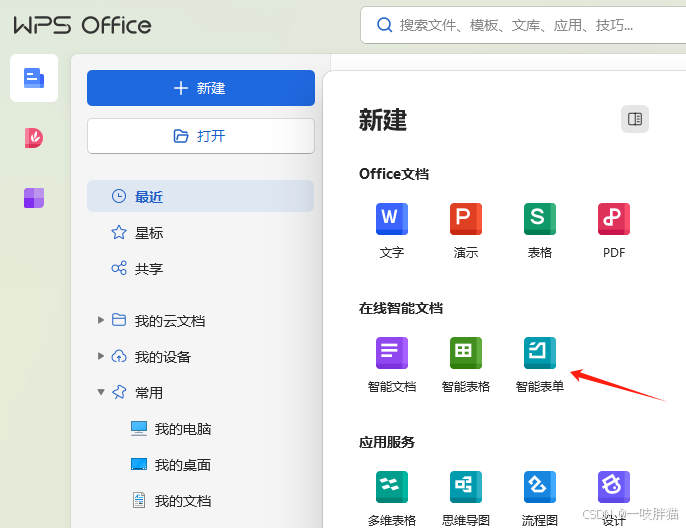Create a new 智能文档

pyautogui.click(x=392, y=365)
